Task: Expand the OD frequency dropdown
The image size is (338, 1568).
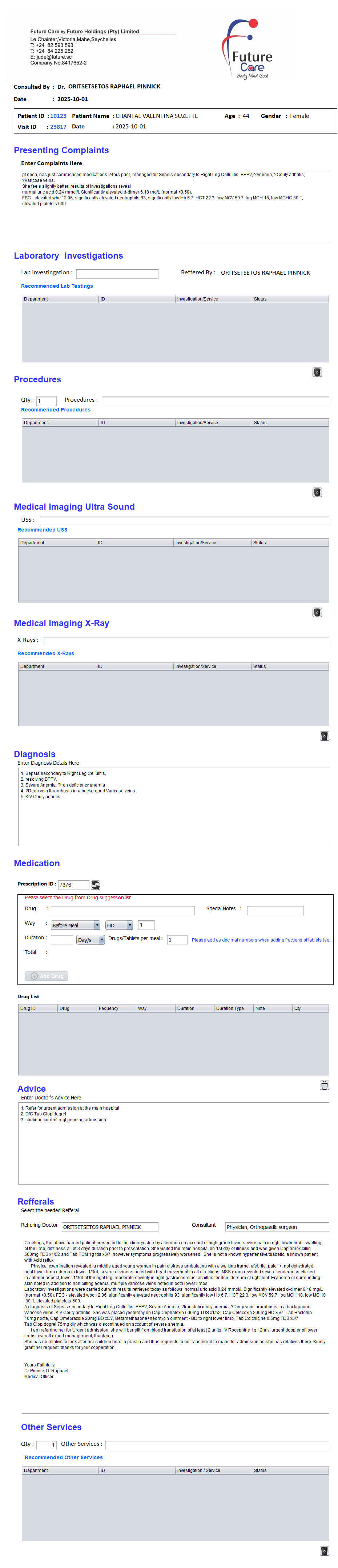Action: tap(119, 925)
